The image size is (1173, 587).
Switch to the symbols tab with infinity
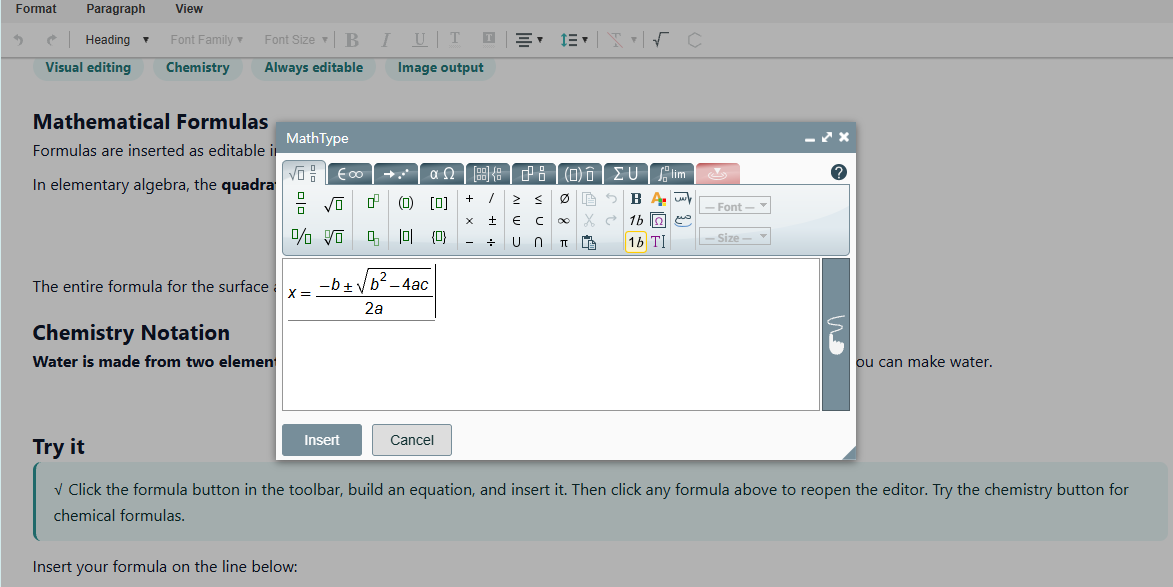pos(350,173)
